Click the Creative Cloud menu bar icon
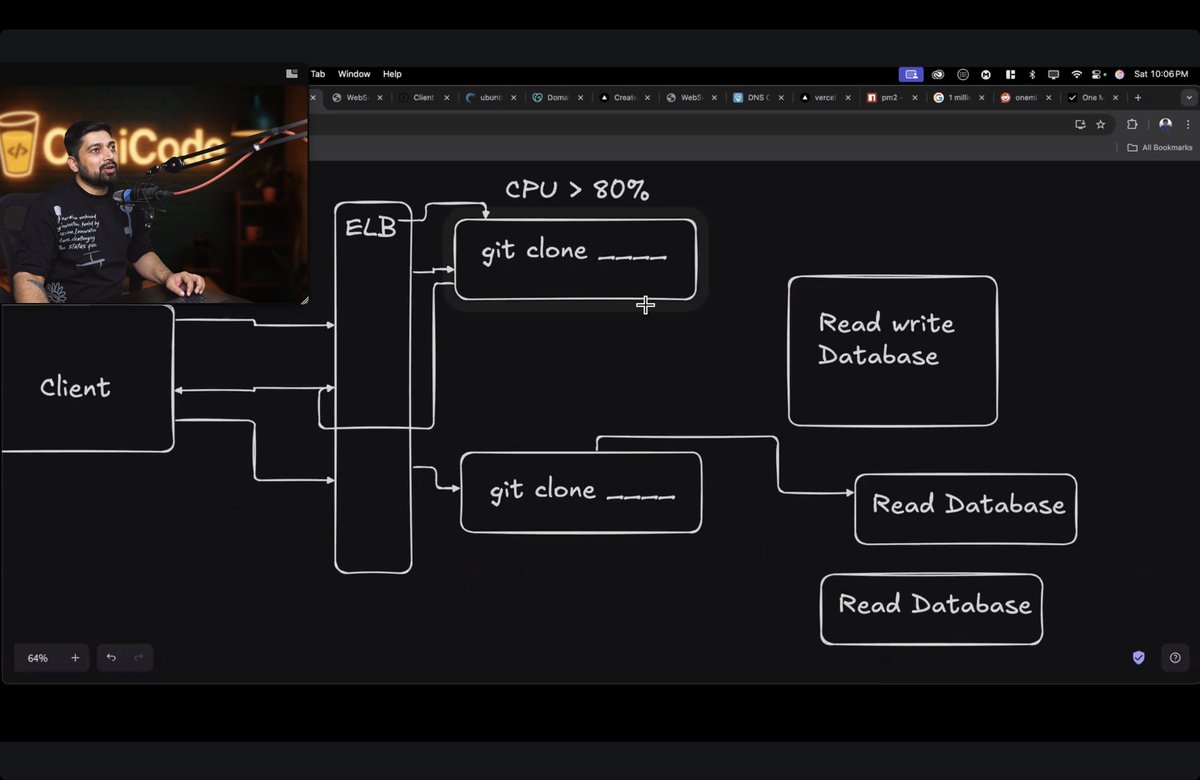Viewport: 1200px width, 780px height. pos(937,73)
